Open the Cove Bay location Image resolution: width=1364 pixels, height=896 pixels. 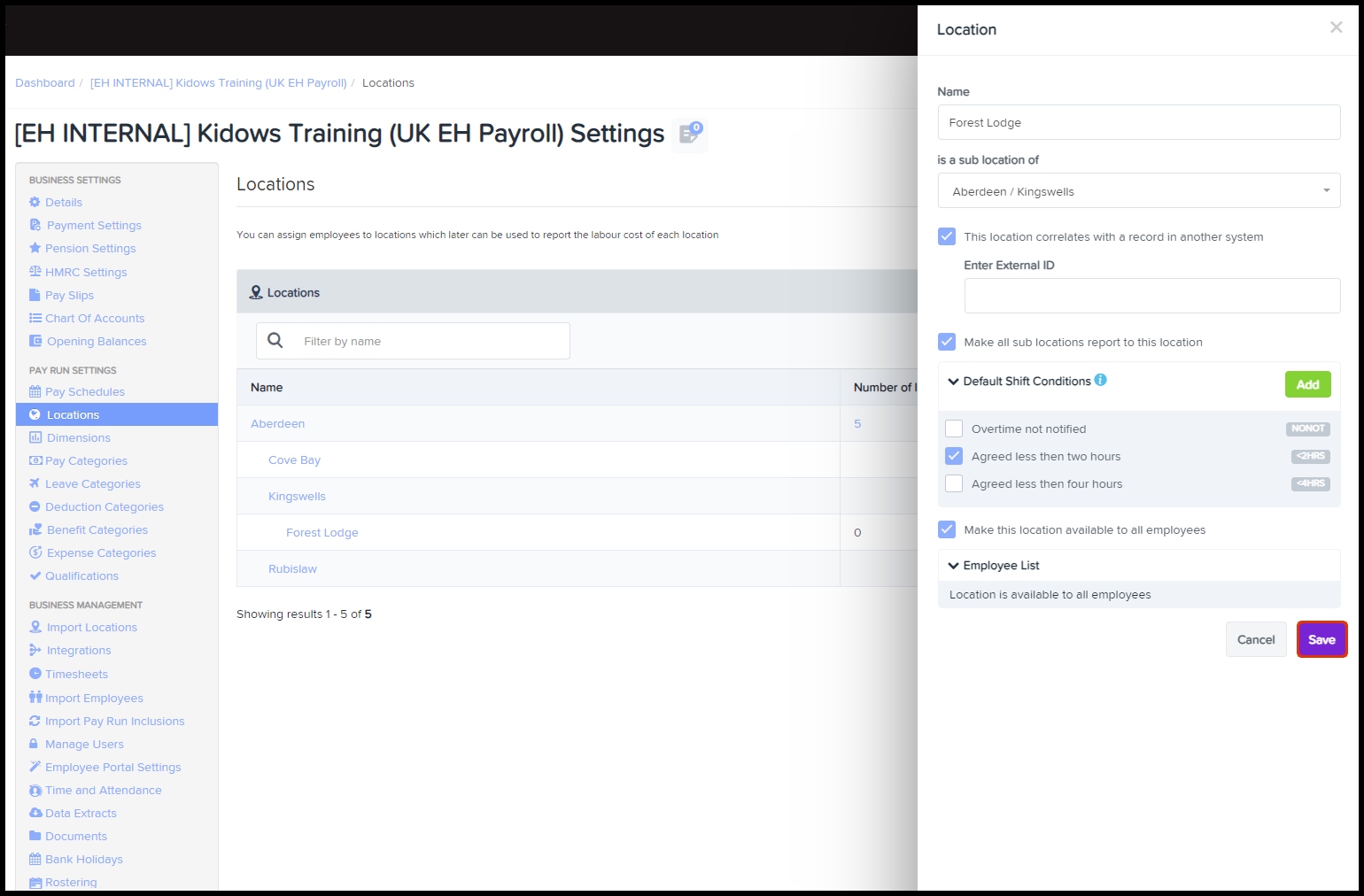click(294, 460)
